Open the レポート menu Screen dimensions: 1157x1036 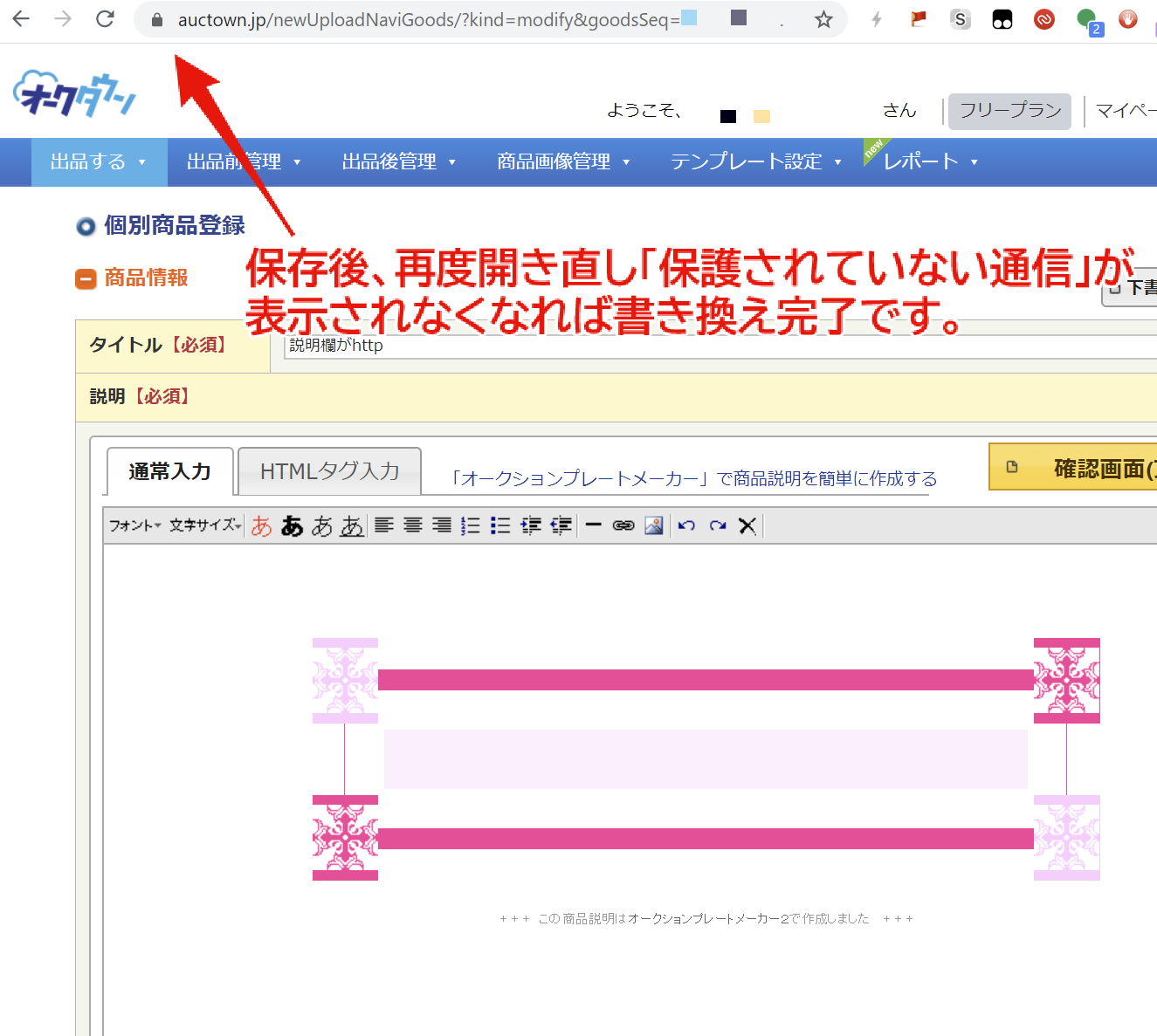pyautogui.click(x=930, y=161)
